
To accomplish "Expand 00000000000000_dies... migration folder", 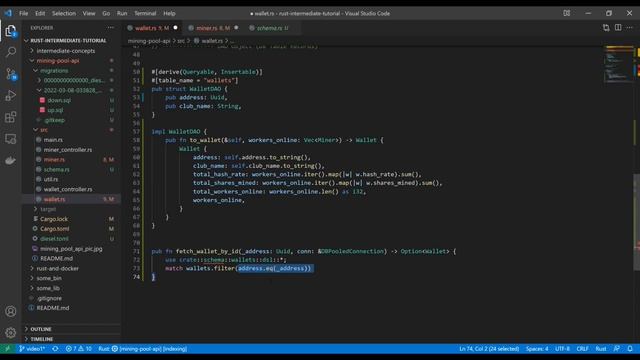I will [71, 80].
